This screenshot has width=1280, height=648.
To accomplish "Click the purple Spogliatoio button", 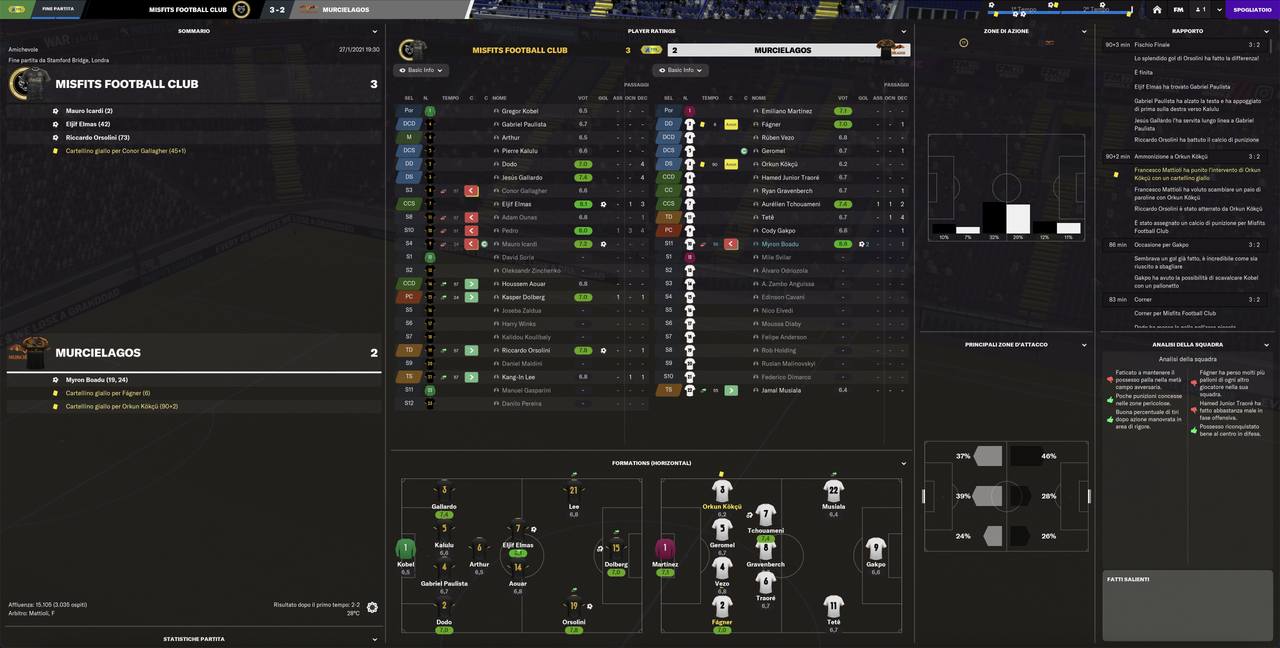I will click(x=1252, y=9).
